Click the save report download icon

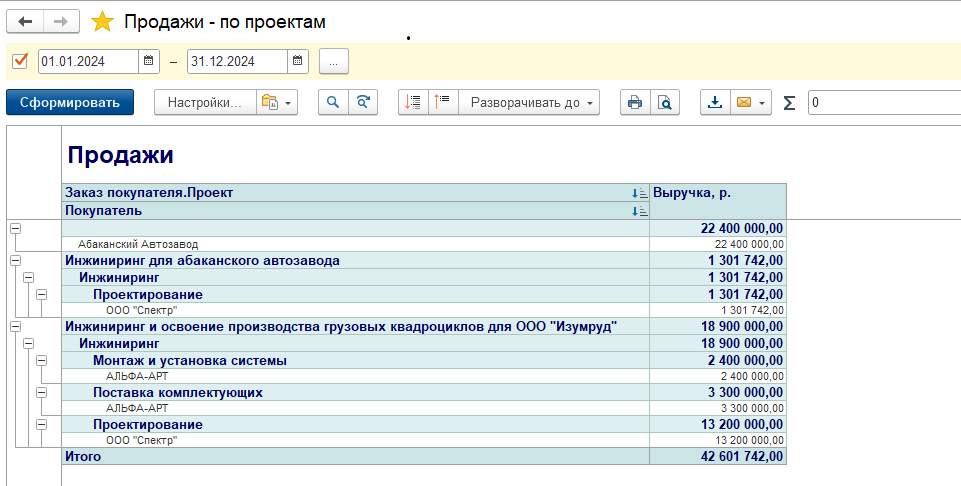click(x=714, y=102)
